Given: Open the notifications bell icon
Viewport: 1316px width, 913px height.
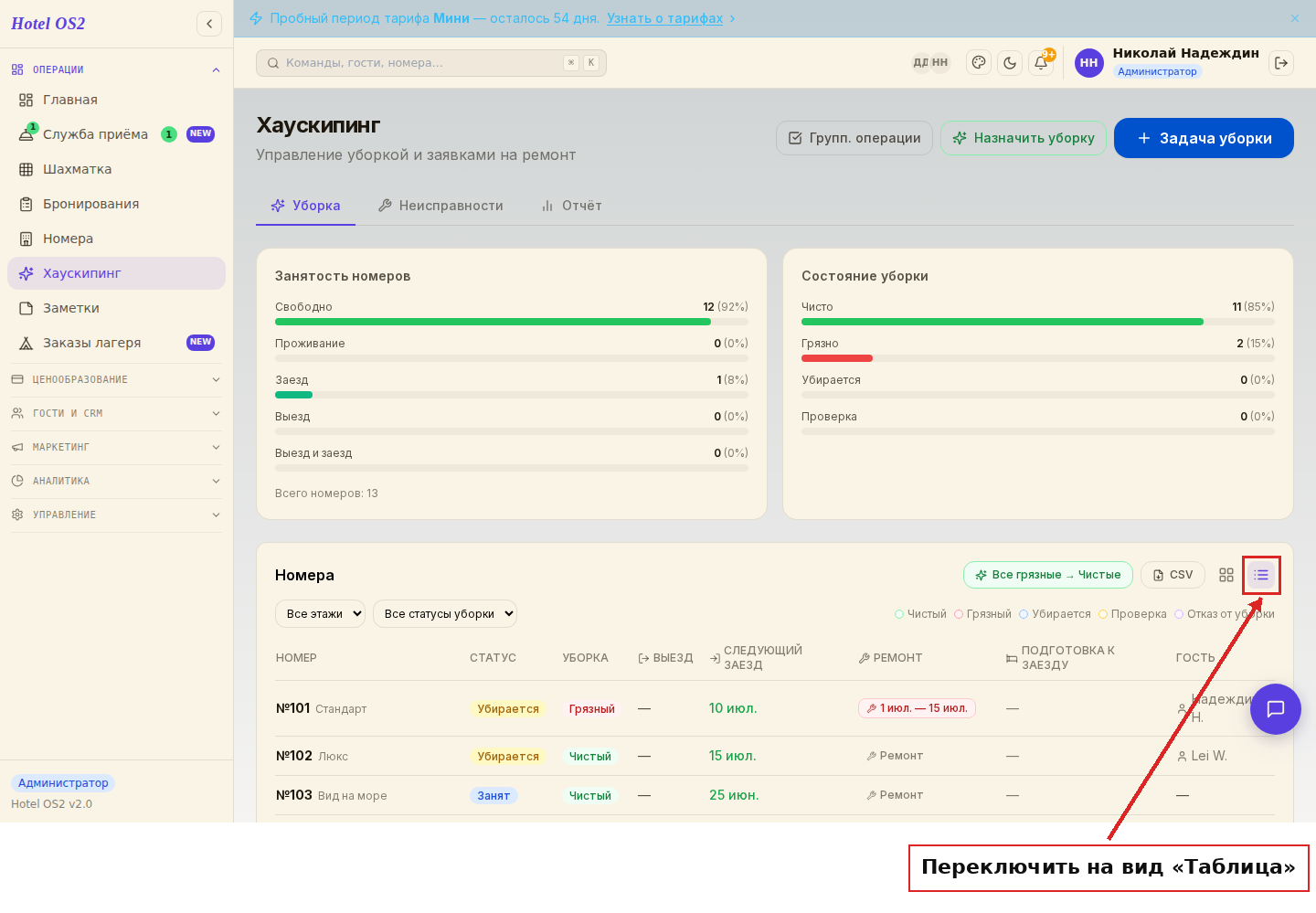Looking at the screenshot, I should point(1041,63).
